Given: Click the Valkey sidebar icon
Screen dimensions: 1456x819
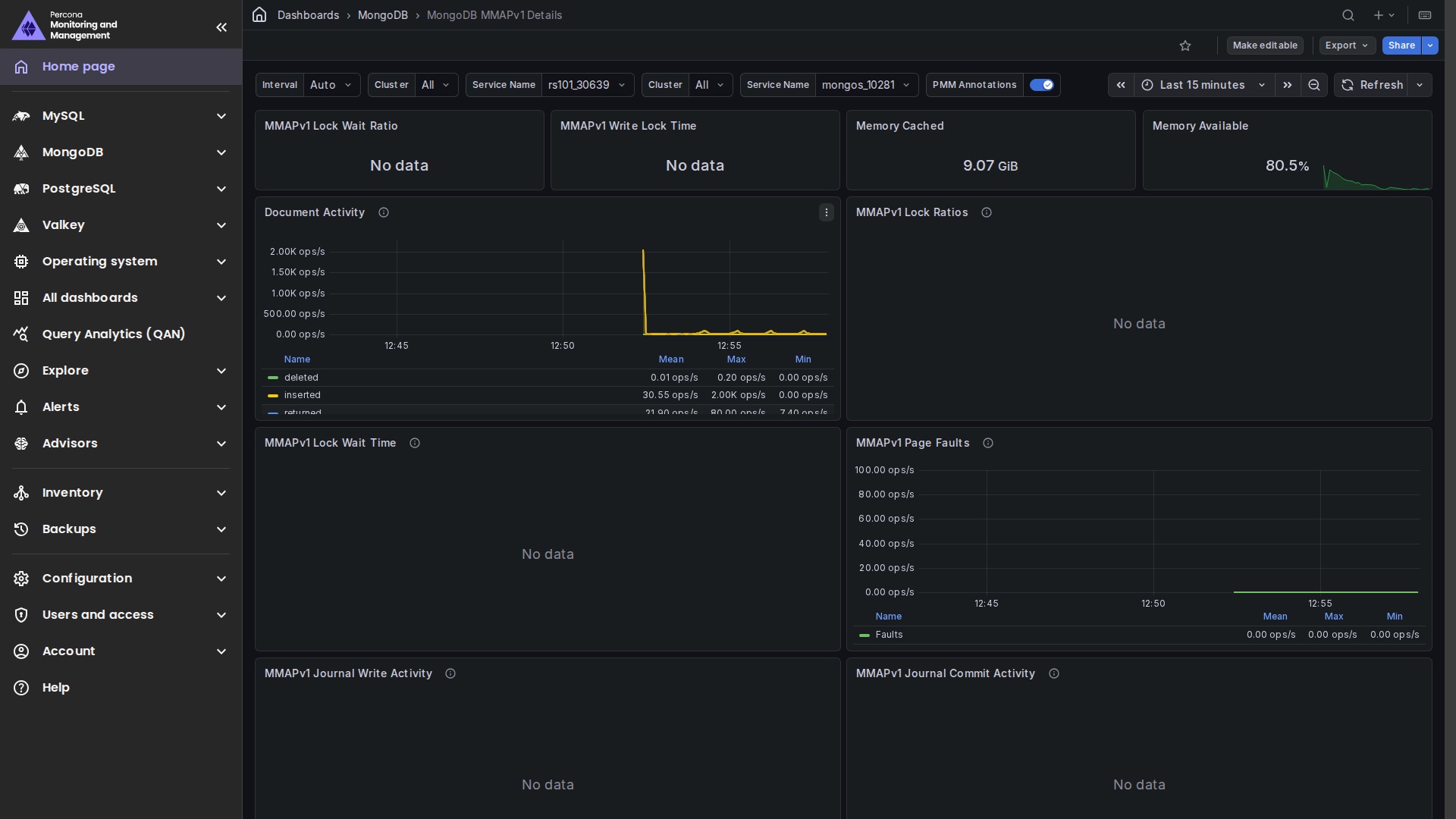Looking at the screenshot, I should [21, 225].
